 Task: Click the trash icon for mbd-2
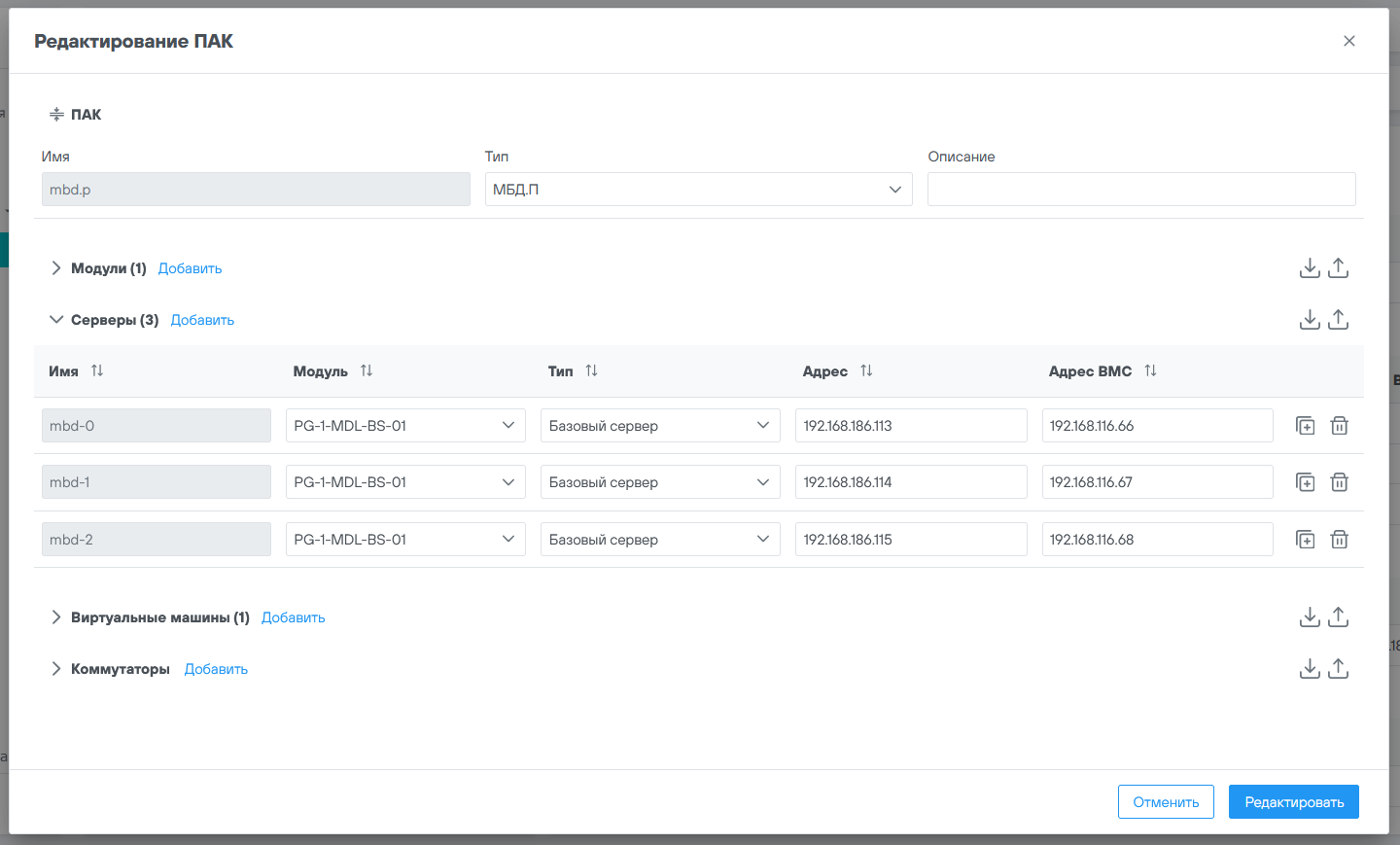pos(1339,540)
